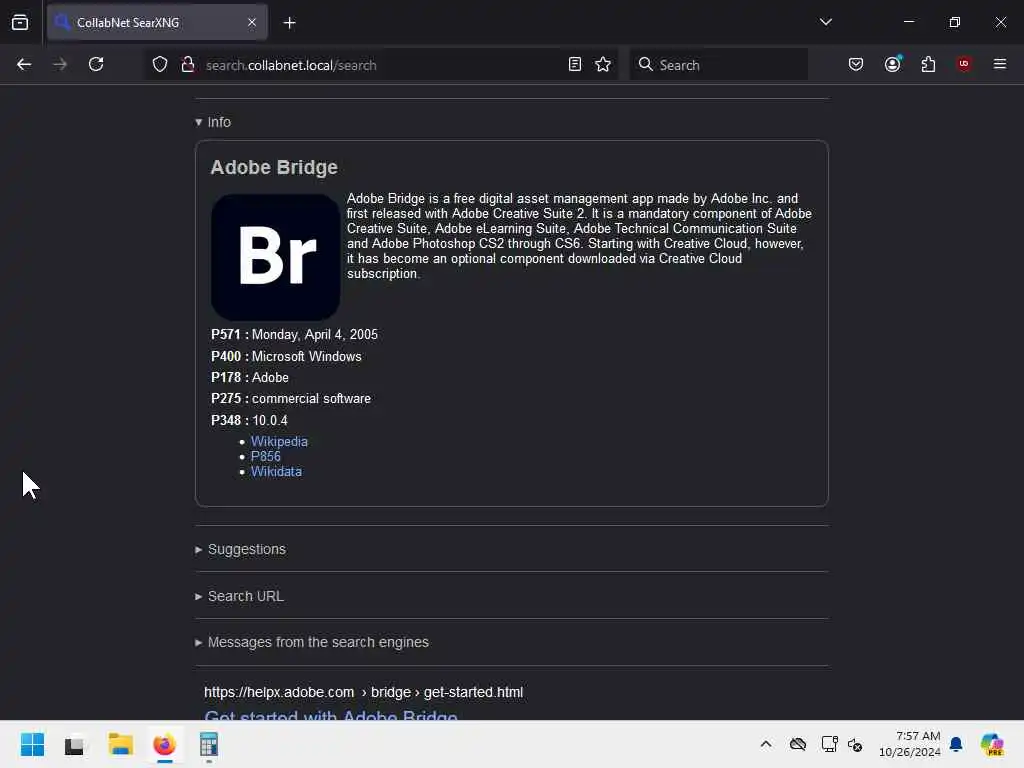Click the forward navigation arrow
This screenshot has width=1024, height=768.
[59, 65]
